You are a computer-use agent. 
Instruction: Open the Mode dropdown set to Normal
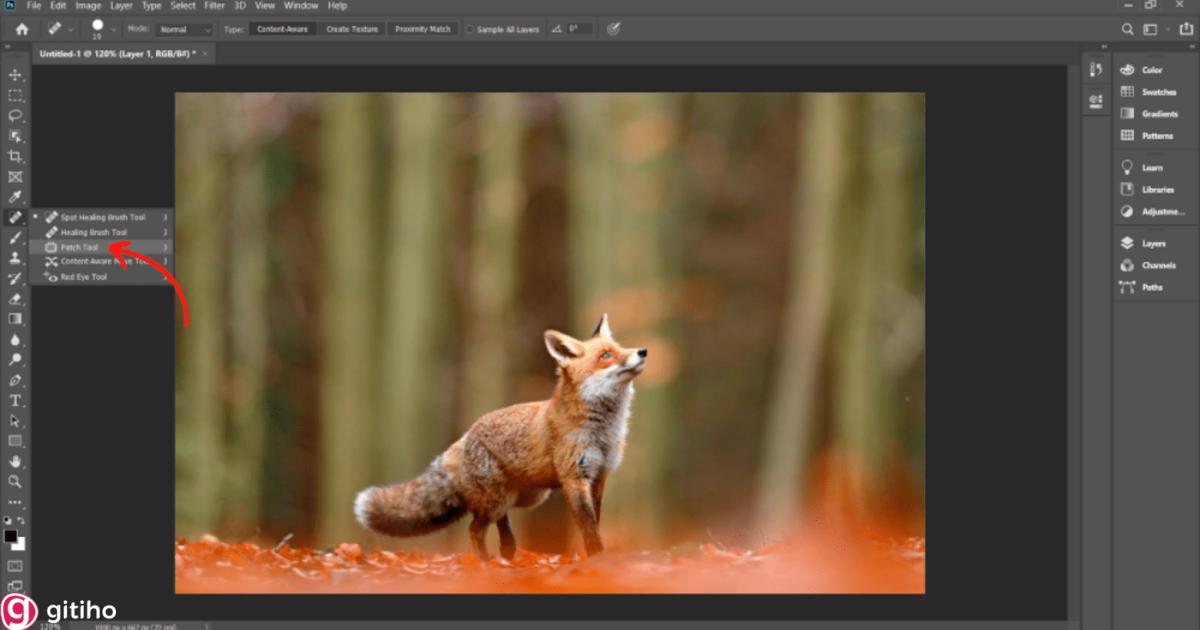(184, 28)
